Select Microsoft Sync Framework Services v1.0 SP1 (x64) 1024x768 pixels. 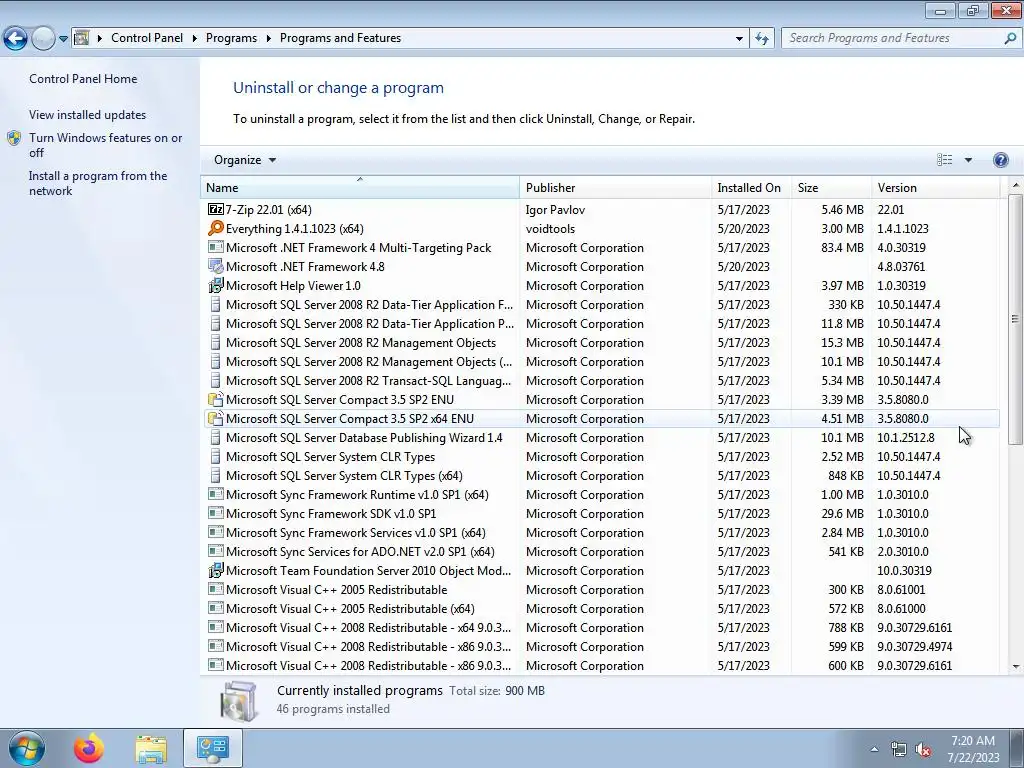click(601, 533)
